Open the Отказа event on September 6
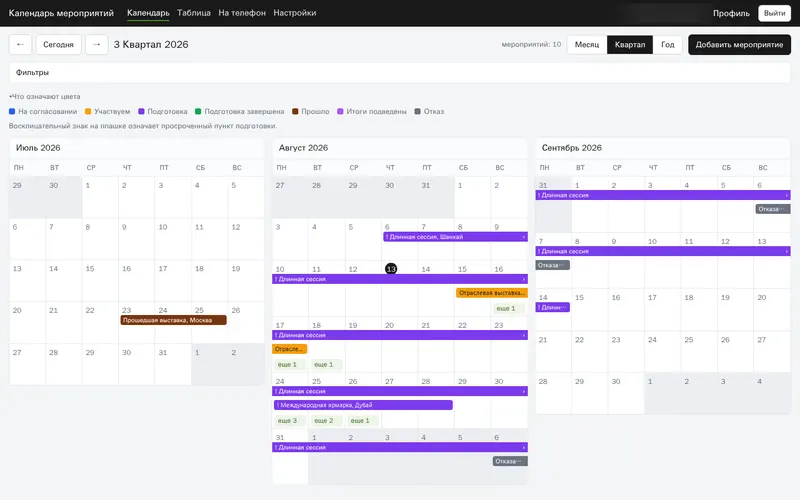 click(772, 209)
